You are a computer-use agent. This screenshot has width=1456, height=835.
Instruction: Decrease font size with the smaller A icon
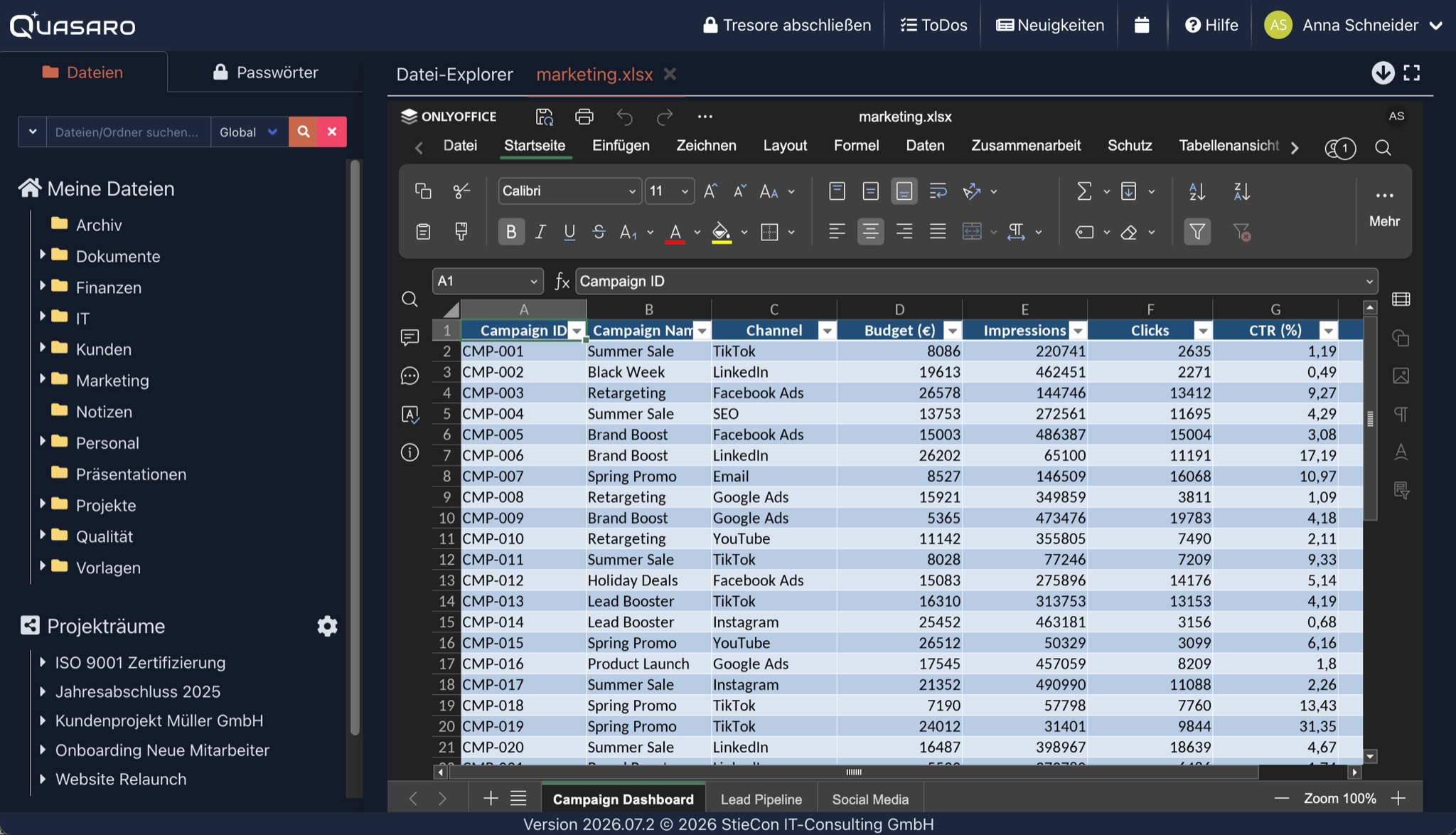tap(739, 191)
